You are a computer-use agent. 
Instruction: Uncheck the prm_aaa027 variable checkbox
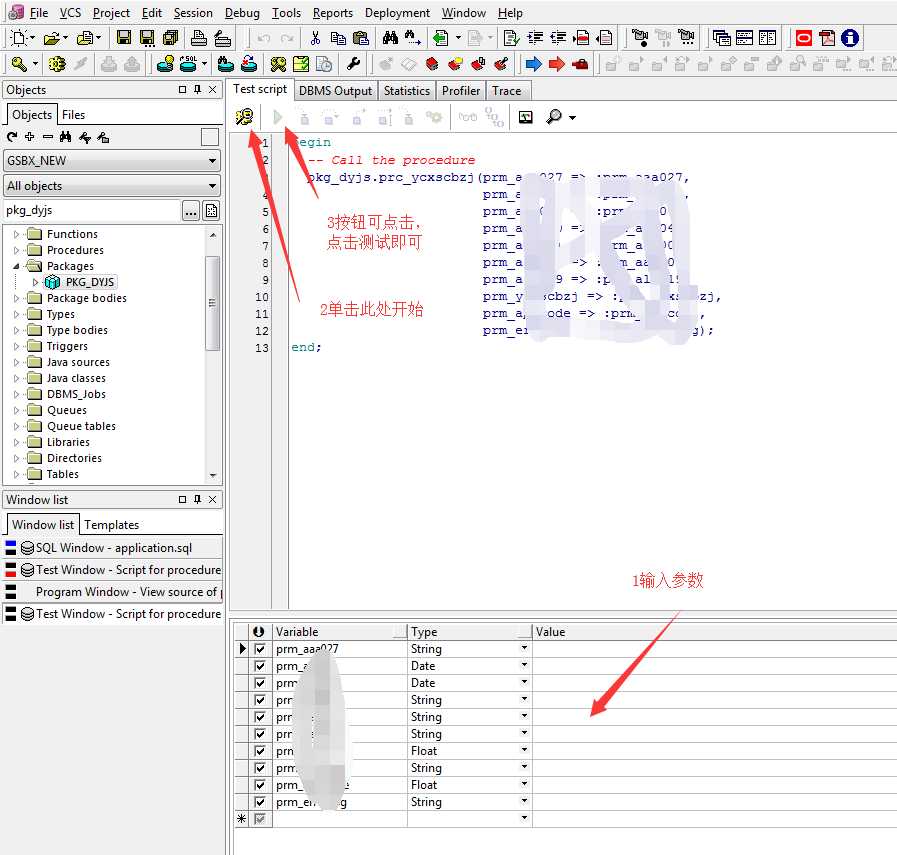261,649
